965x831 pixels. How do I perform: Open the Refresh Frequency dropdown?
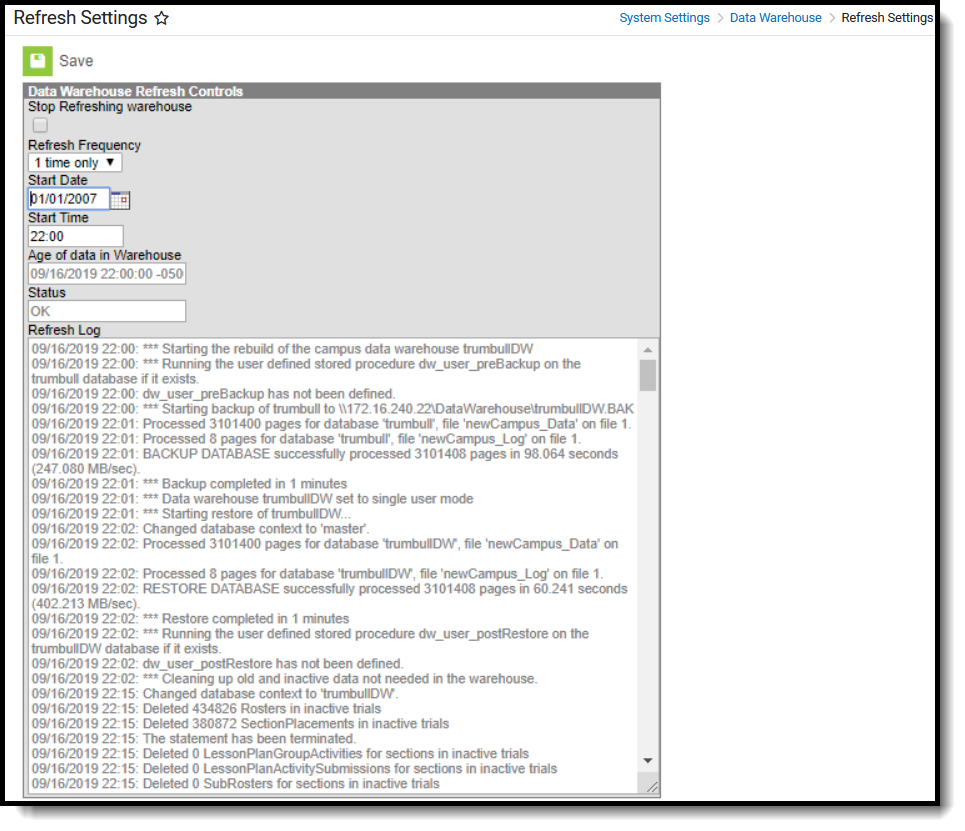[x=75, y=163]
